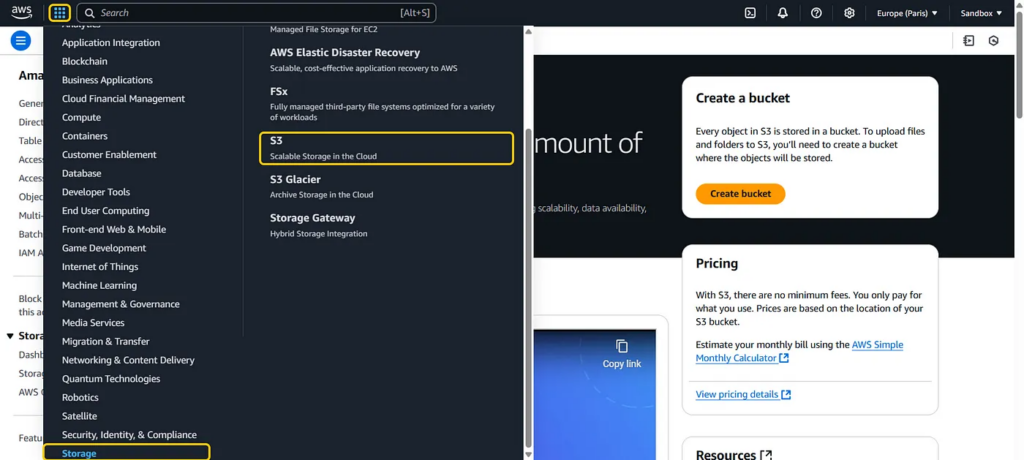Select Internet of Things category
1024x460 pixels.
tap(100, 267)
